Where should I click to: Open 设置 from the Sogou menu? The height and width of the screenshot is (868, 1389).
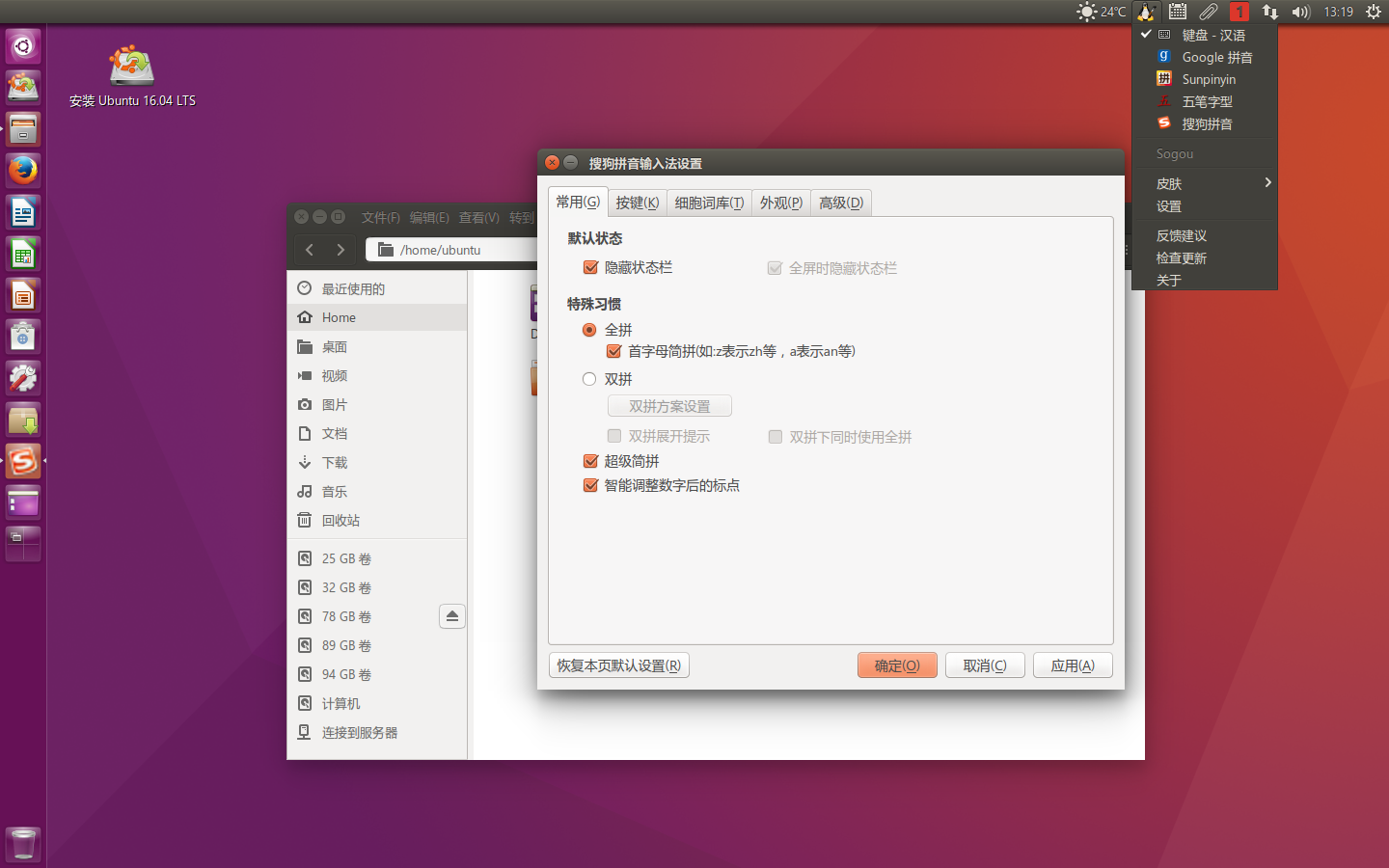(1205, 206)
